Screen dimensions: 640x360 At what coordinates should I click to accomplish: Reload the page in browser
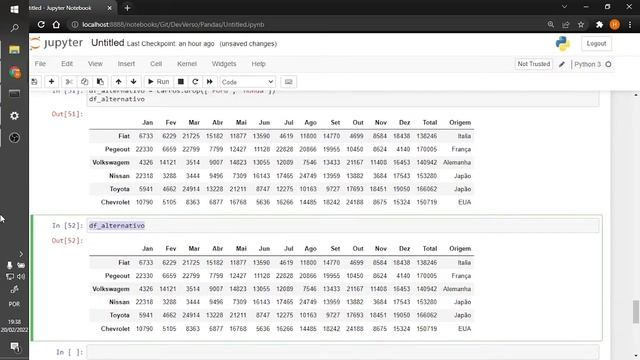(41, 24)
